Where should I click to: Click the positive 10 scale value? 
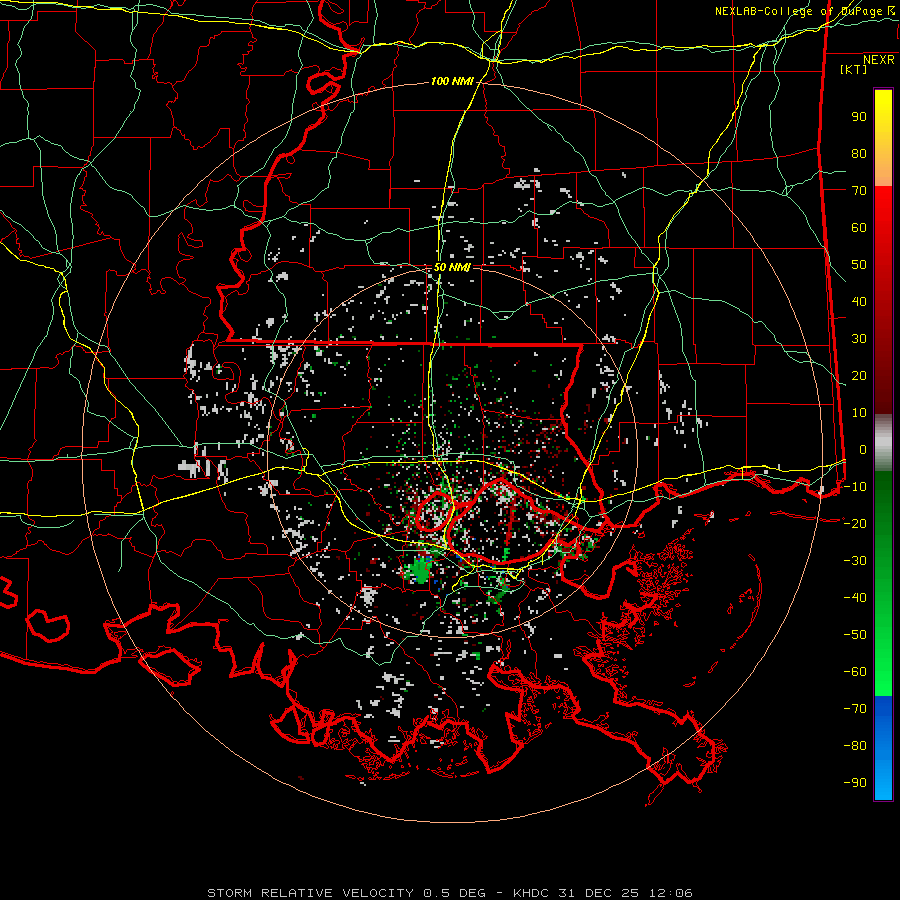tap(859, 413)
